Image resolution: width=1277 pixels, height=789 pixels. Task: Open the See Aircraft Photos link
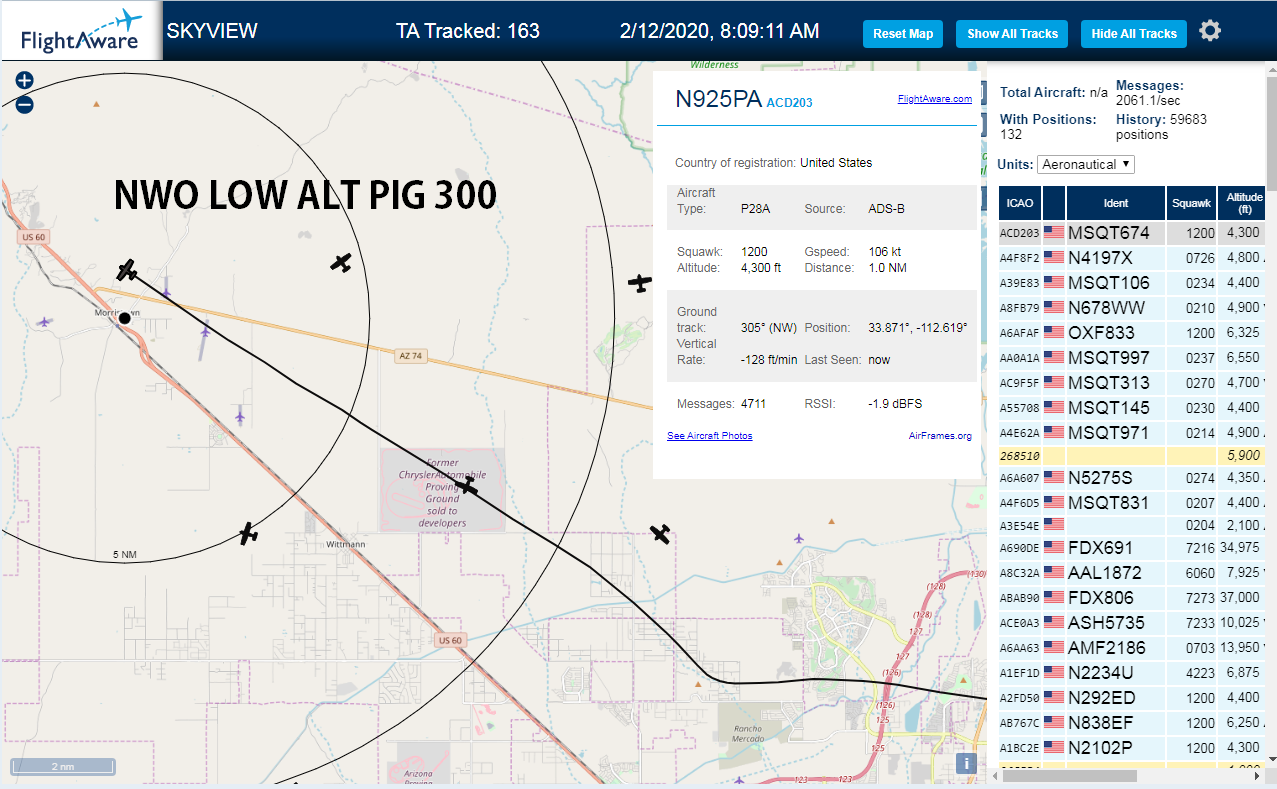pyautogui.click(x=710, y=436)
